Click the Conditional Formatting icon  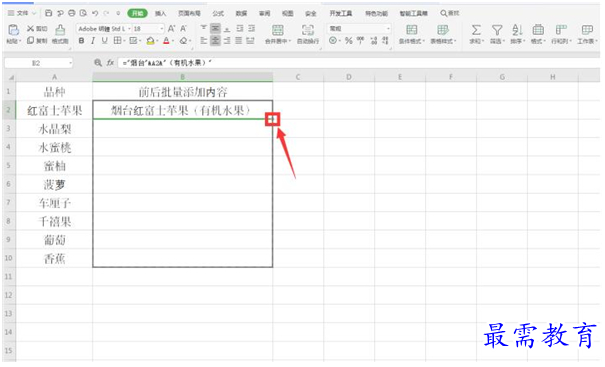tap(412, 30)
